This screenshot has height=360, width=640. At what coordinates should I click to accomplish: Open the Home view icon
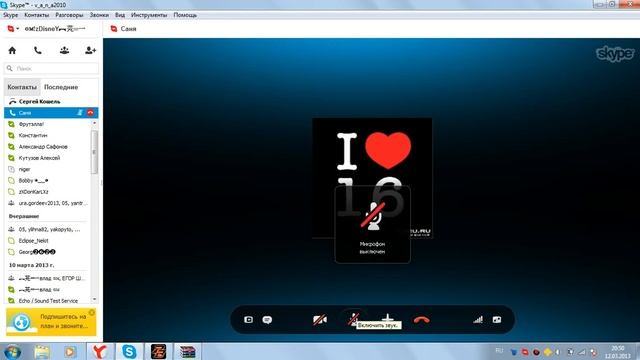click(12, 51)
